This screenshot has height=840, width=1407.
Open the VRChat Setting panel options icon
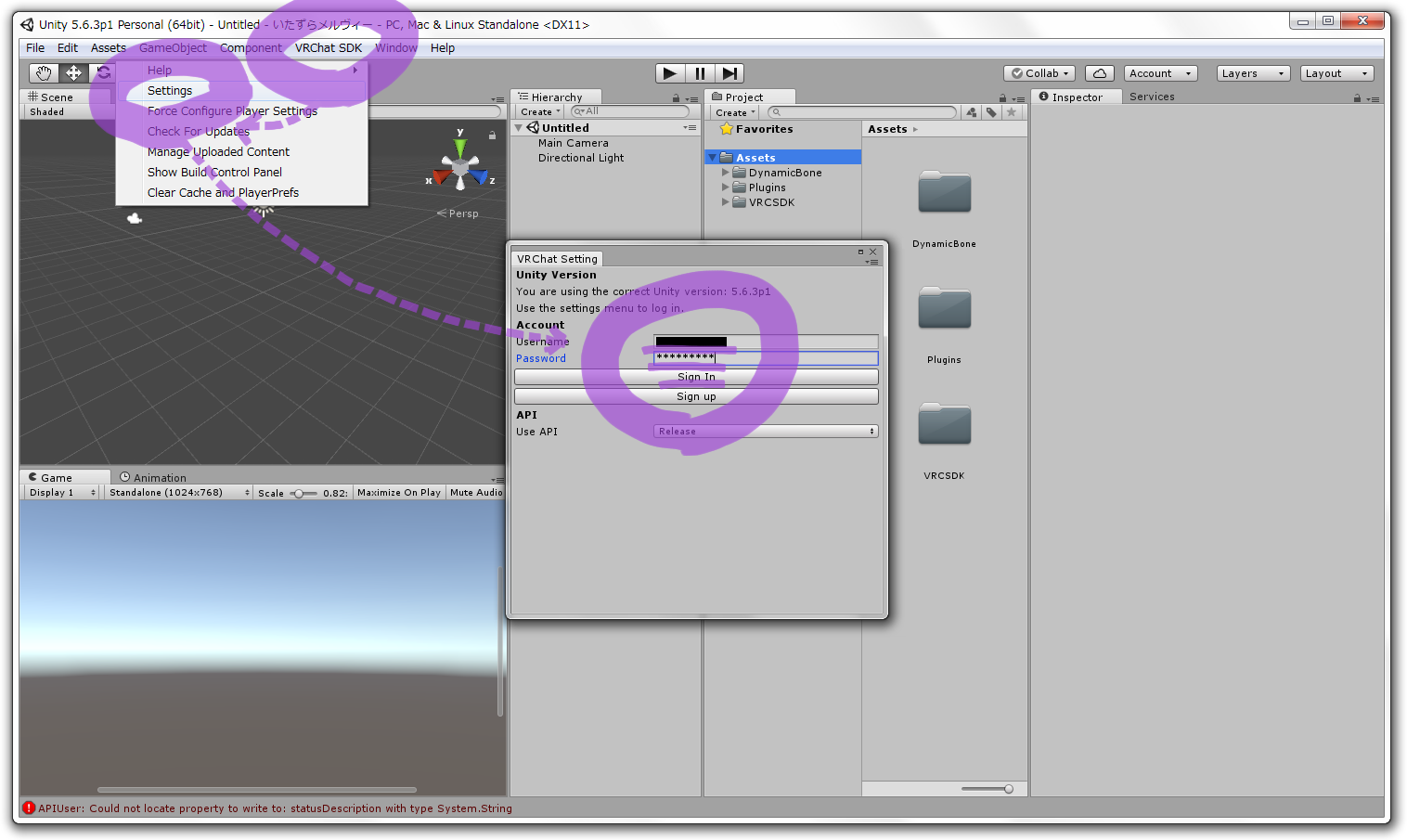pos(871,263)
